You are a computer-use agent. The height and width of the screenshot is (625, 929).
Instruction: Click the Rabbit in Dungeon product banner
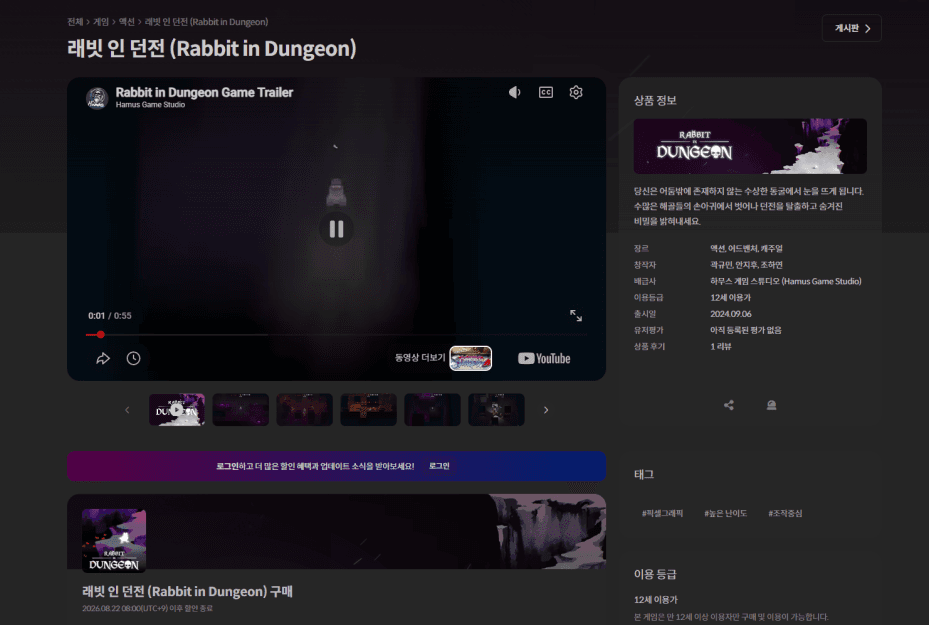click(x=750, y=146)
